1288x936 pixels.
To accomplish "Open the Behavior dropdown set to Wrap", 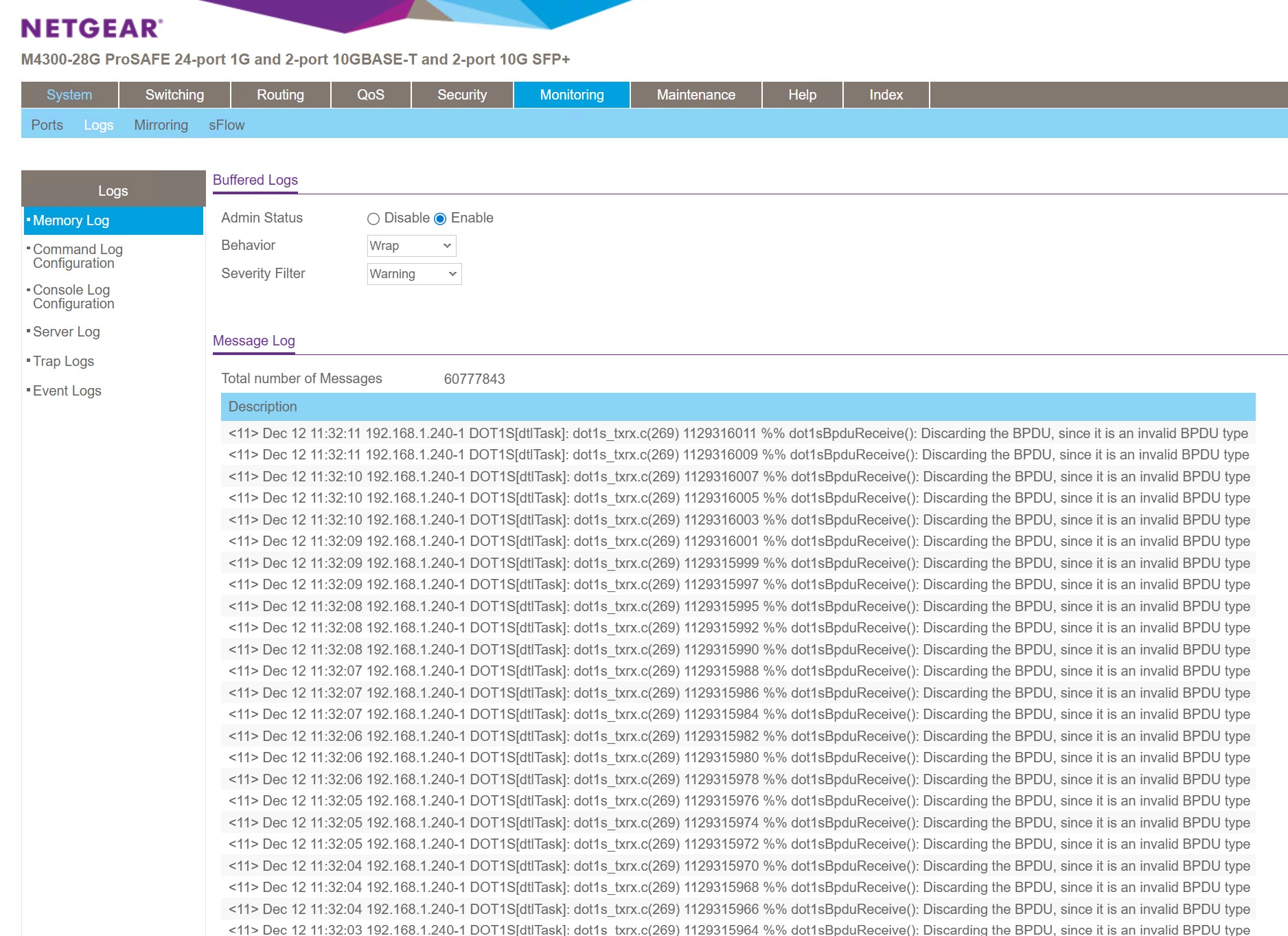I will pos(411,246).
